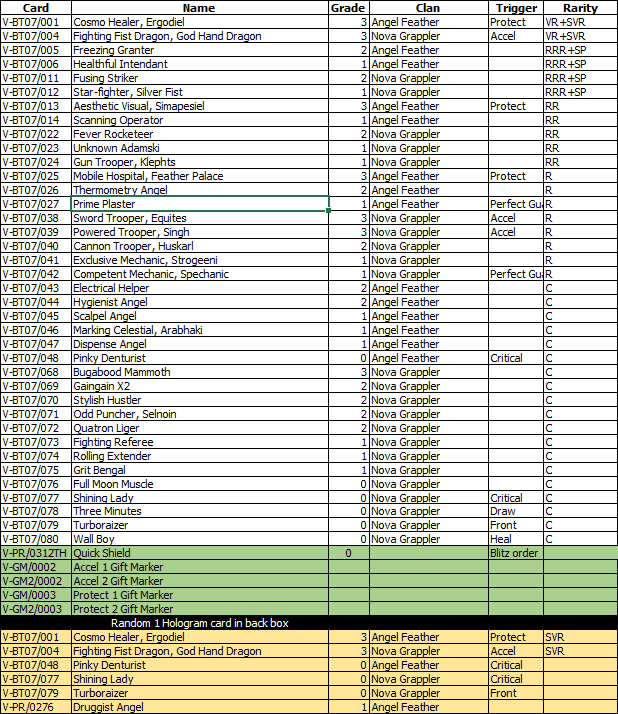
Task: Click the 'Blitz order' trigger cell
Action: point(516,553)
